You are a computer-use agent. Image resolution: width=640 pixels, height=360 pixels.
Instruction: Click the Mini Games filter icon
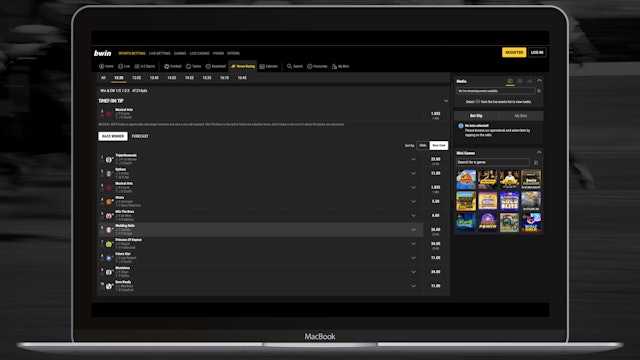[x=536, y=162]
